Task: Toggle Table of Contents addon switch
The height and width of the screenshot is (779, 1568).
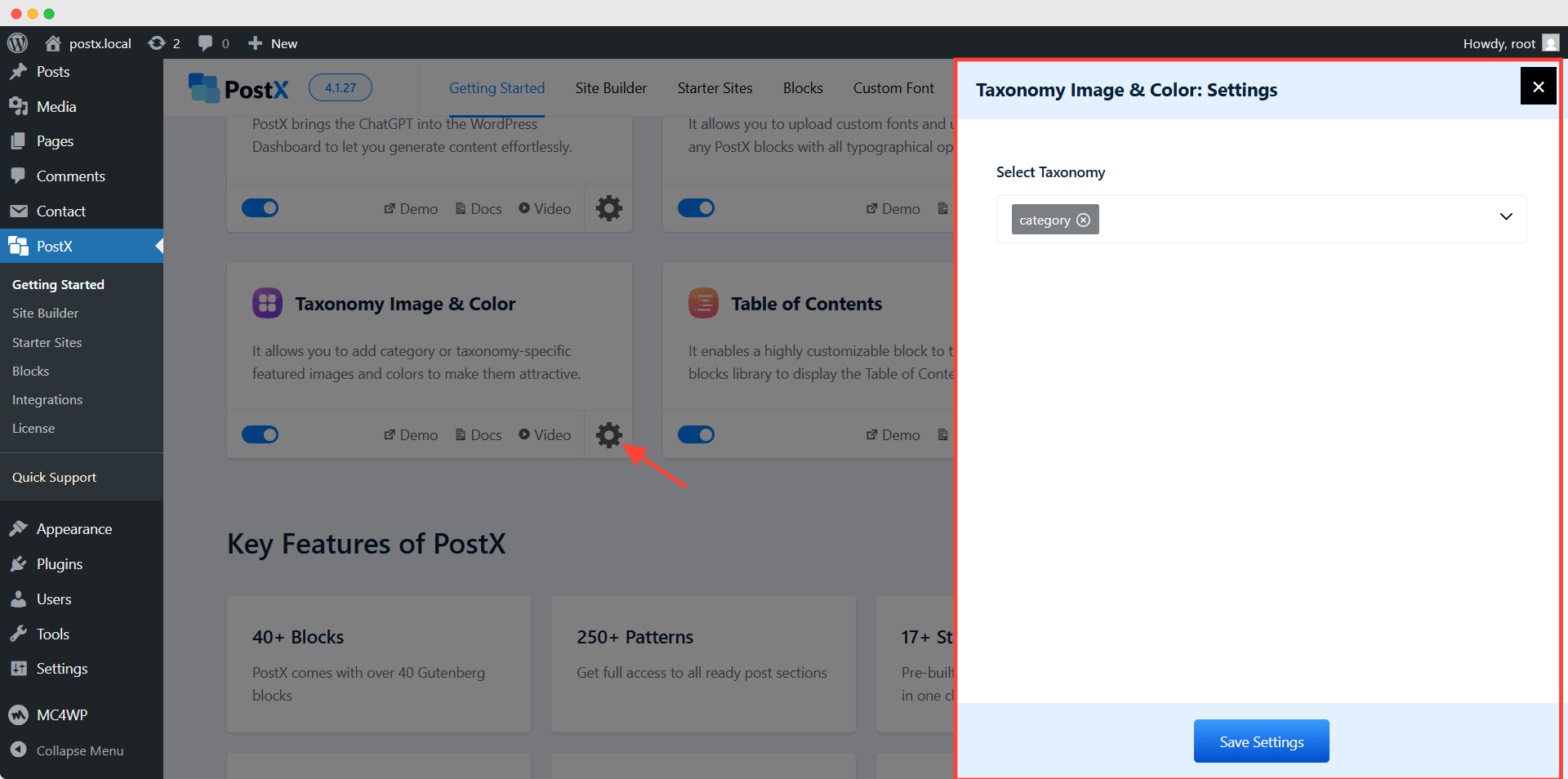Action: (x=697, y=434)
